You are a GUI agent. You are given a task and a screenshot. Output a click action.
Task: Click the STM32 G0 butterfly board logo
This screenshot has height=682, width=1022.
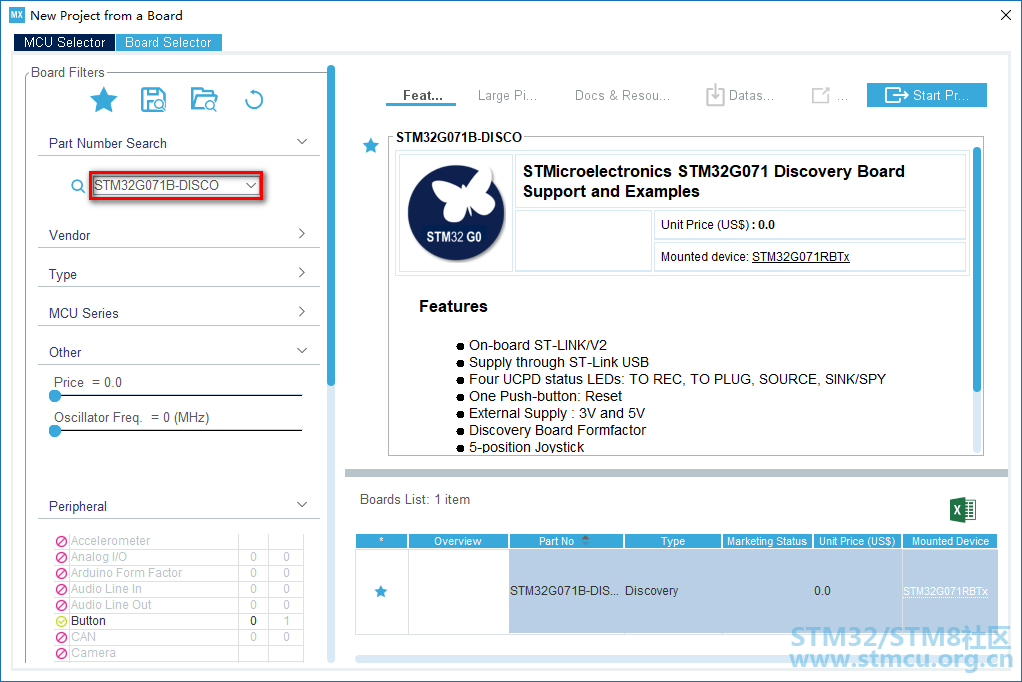coord(456,213)
